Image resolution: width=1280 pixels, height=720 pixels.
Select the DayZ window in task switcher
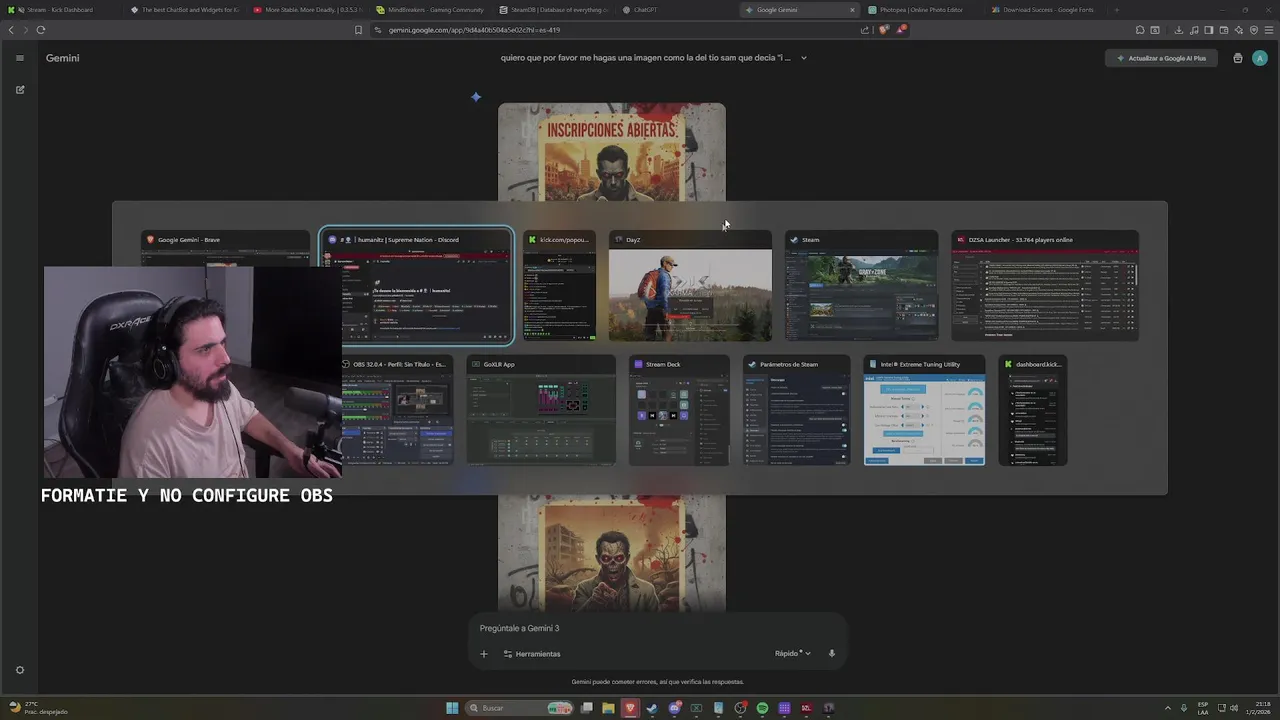690,286
